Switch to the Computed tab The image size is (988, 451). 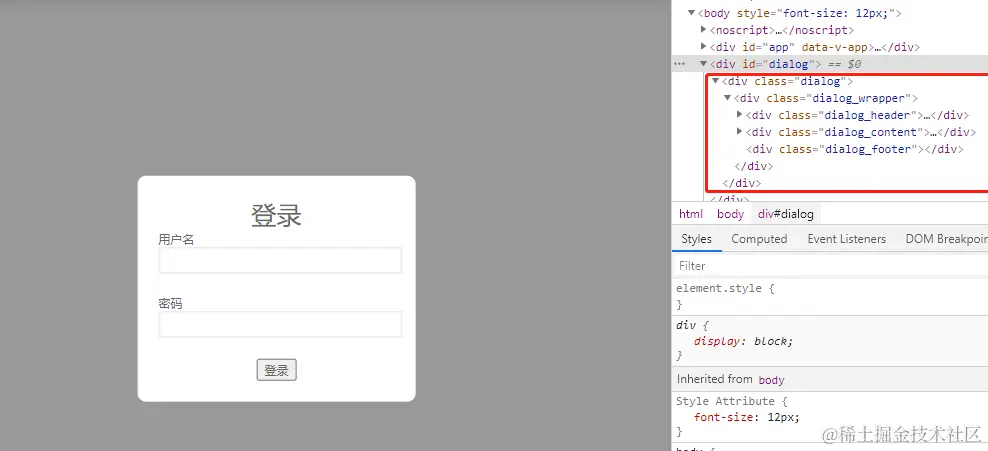click(x=759, y=239)
